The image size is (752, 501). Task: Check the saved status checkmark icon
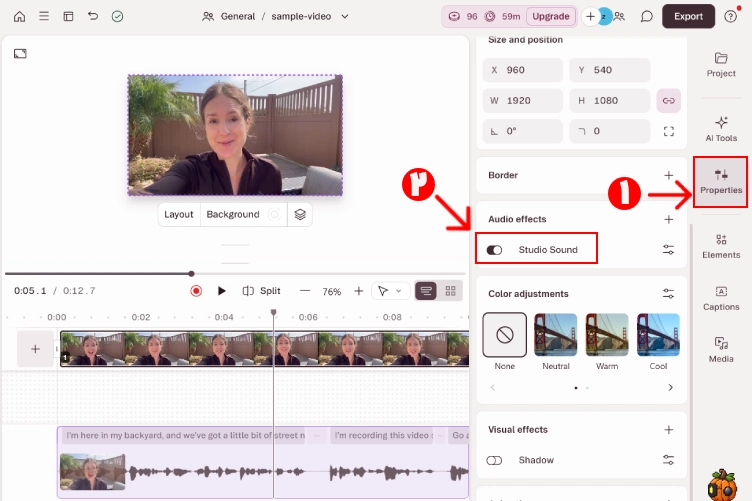point(118,16)
